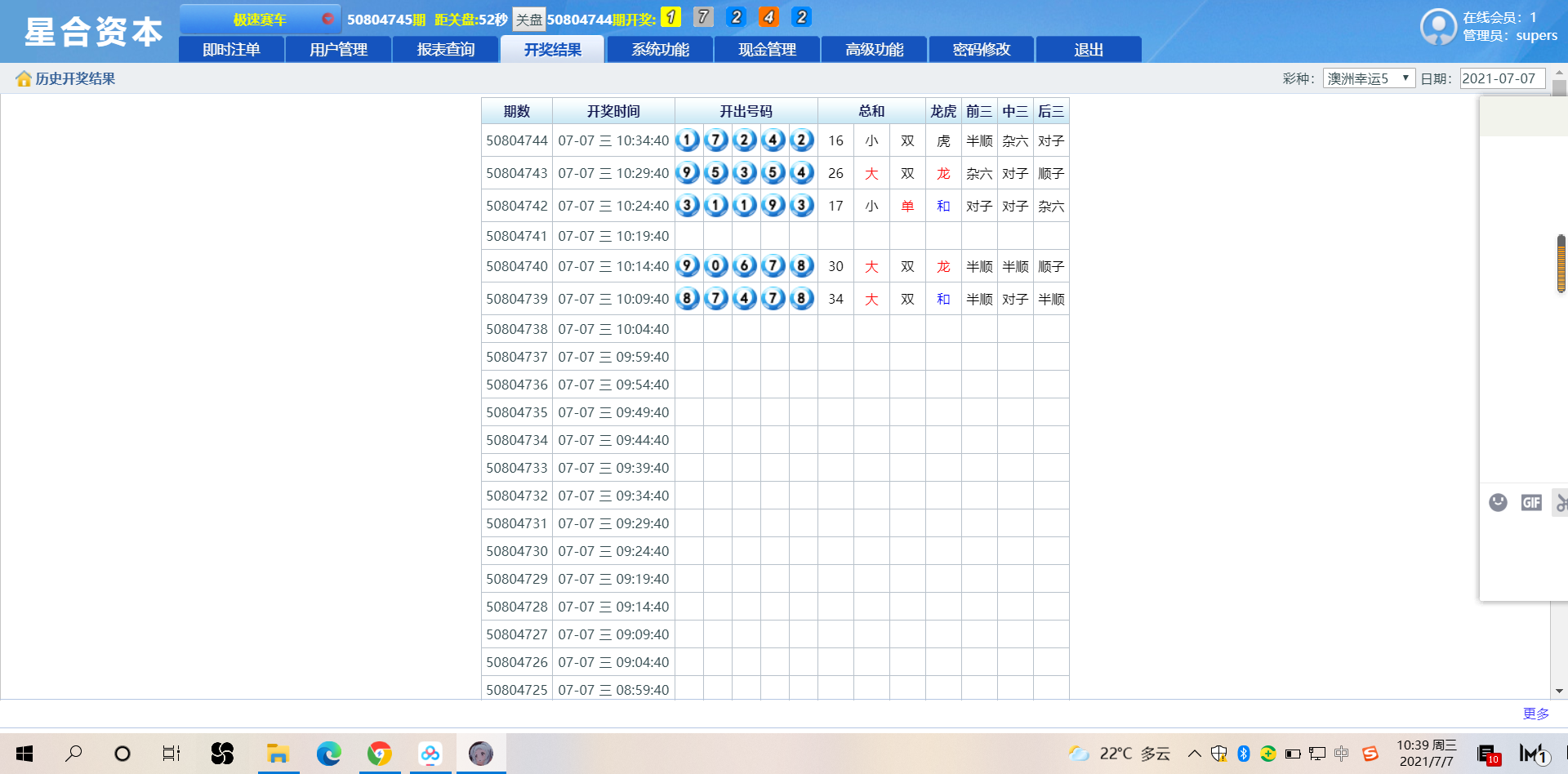Screen dimensions: 1568x774
Task: Click the orange side panel slider handle
Action: coord(1561,263)
